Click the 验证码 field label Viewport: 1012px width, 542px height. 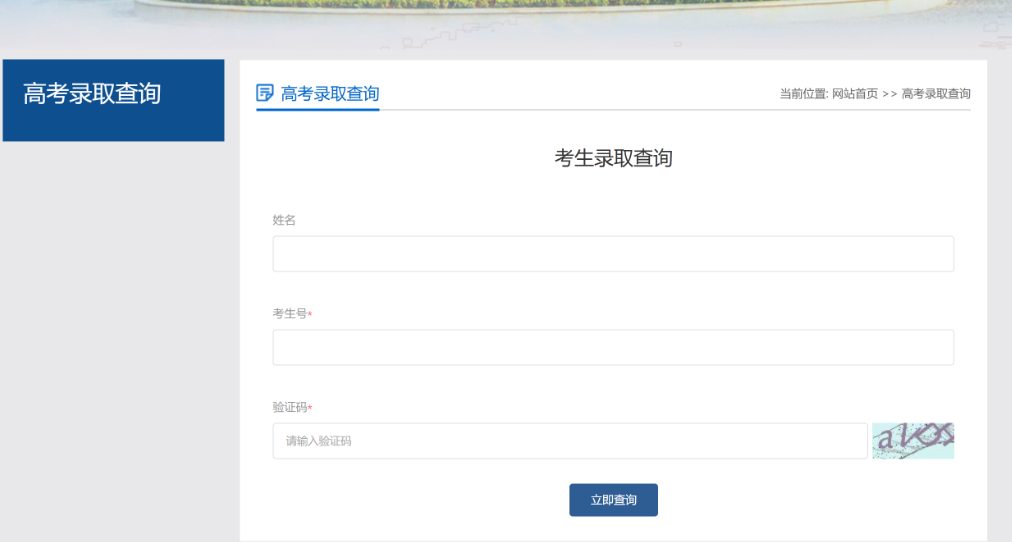(290, 407)
